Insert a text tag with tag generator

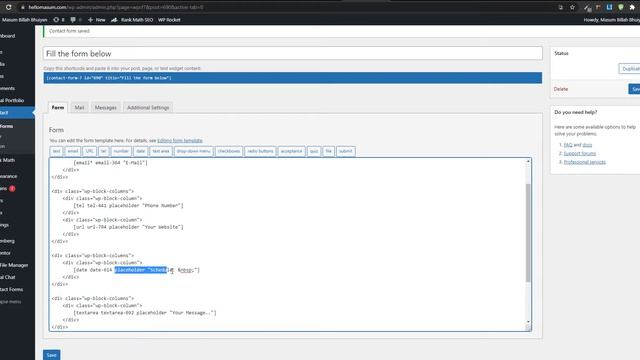click(x=56, y=151)
